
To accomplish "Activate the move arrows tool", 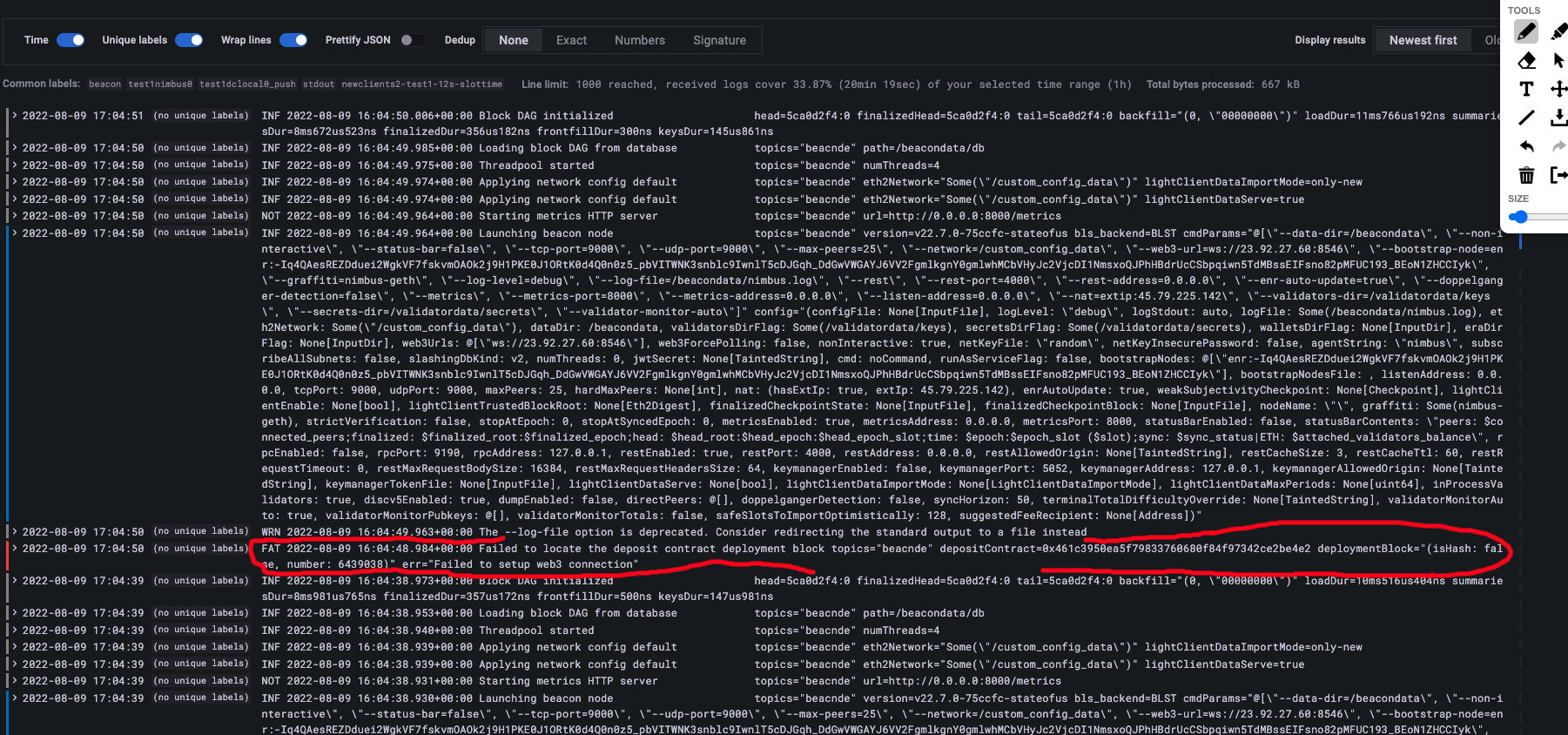I will point(1558,89).
